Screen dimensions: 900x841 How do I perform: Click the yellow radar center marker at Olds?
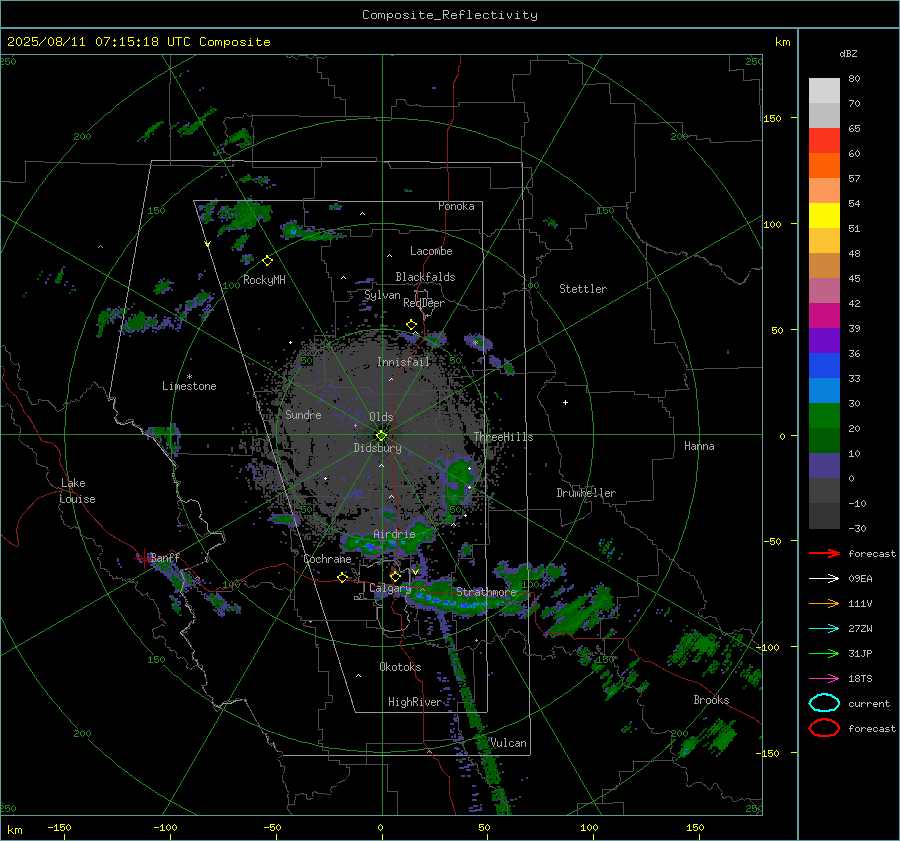click(382, 436)
